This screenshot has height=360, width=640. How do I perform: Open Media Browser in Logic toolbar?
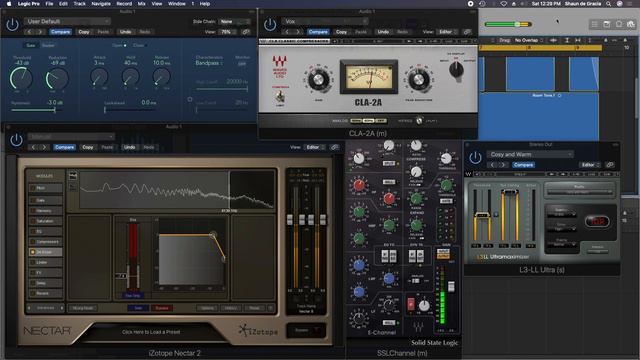pyautogui.click(x=631, y=24)
